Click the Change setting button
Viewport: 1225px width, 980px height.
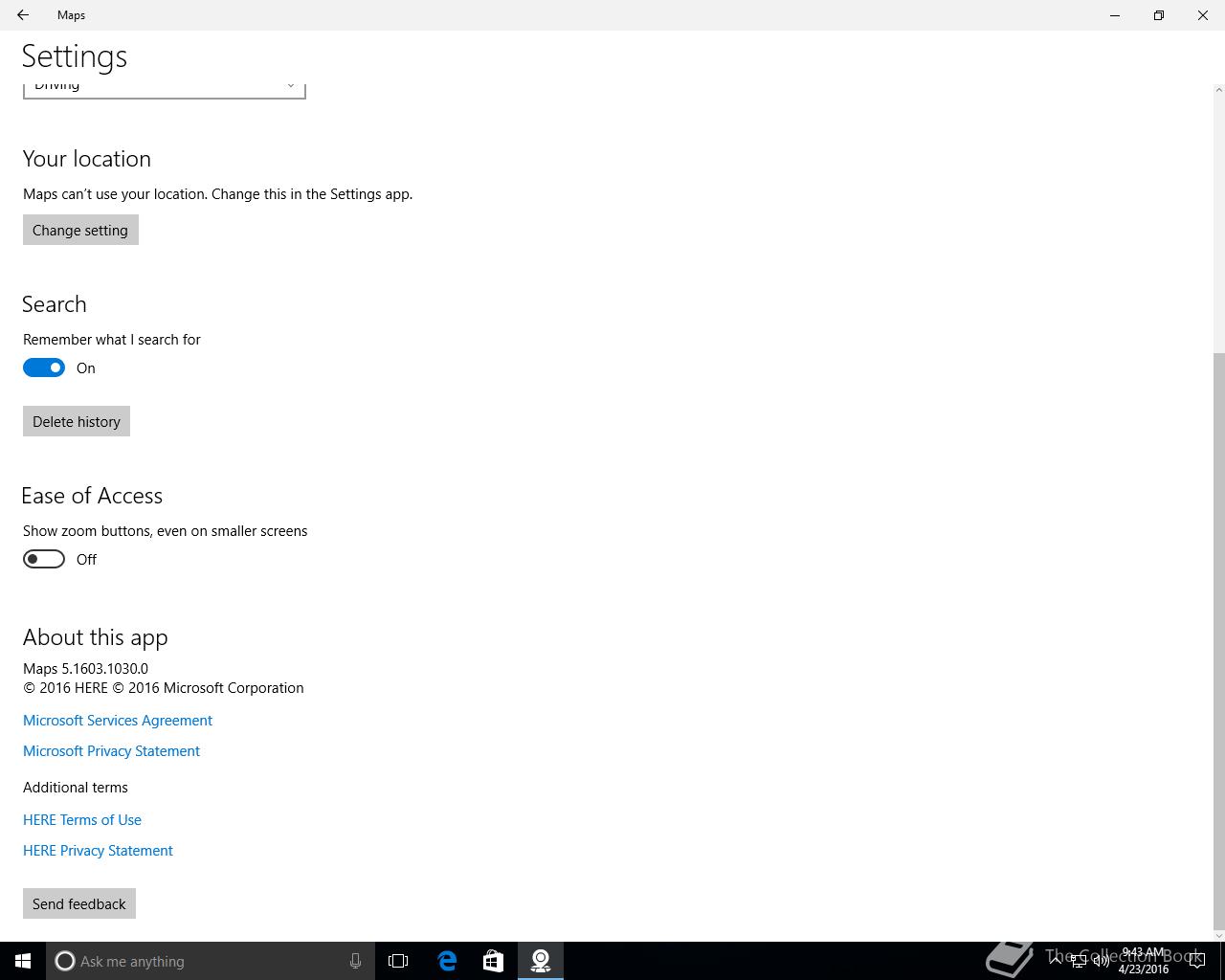click(x=80, y=230)
